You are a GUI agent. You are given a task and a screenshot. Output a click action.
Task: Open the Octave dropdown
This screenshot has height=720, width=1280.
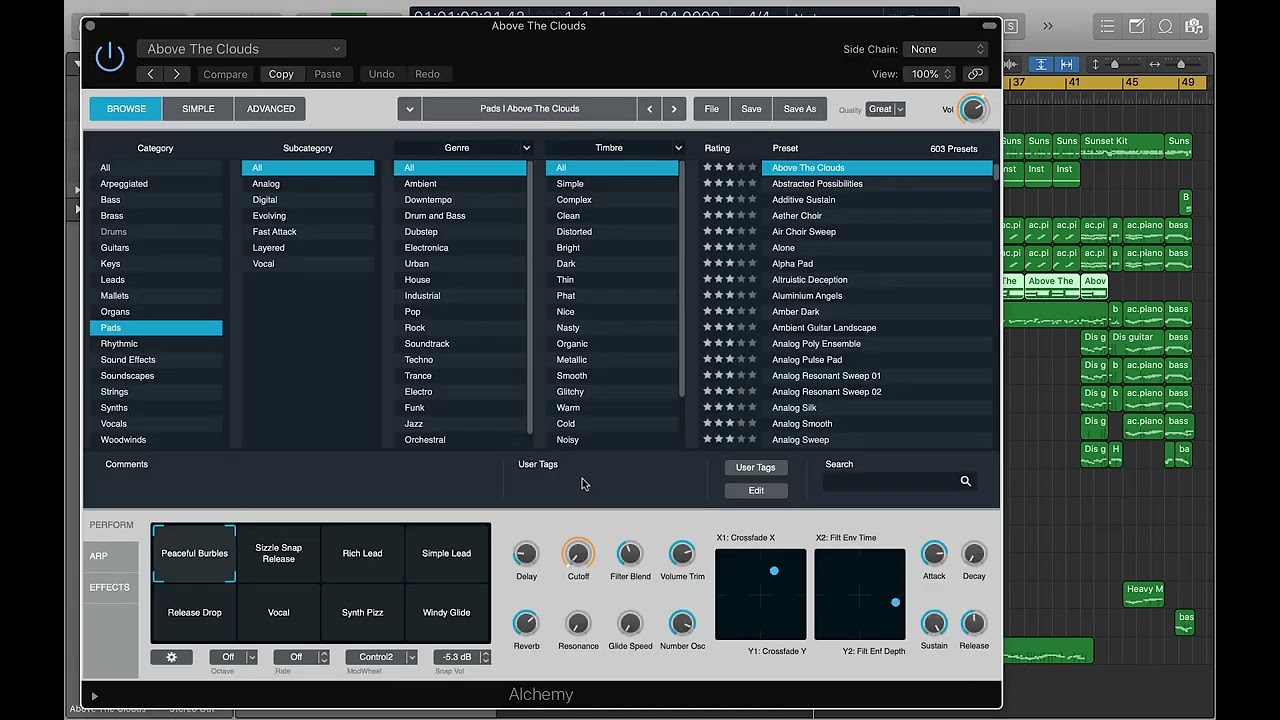233,657
